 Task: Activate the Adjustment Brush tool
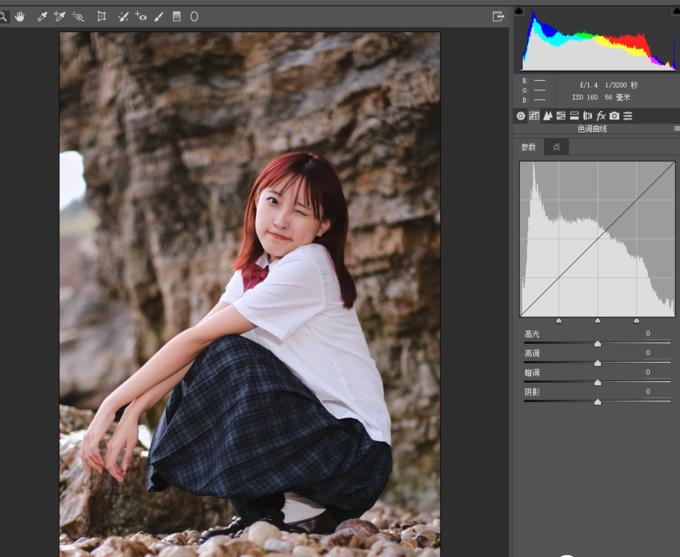pos(160,16)
